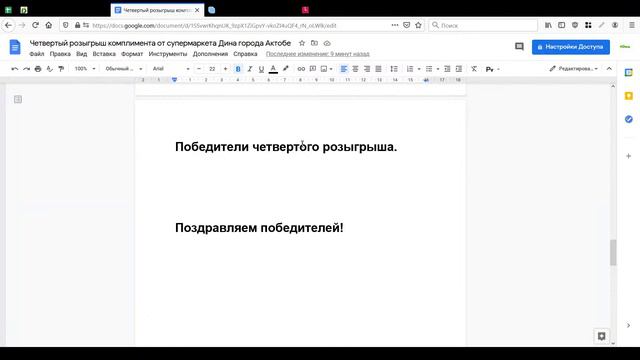Justify the text
Viewport: 640px width, 360px height.
coord(378,69)
